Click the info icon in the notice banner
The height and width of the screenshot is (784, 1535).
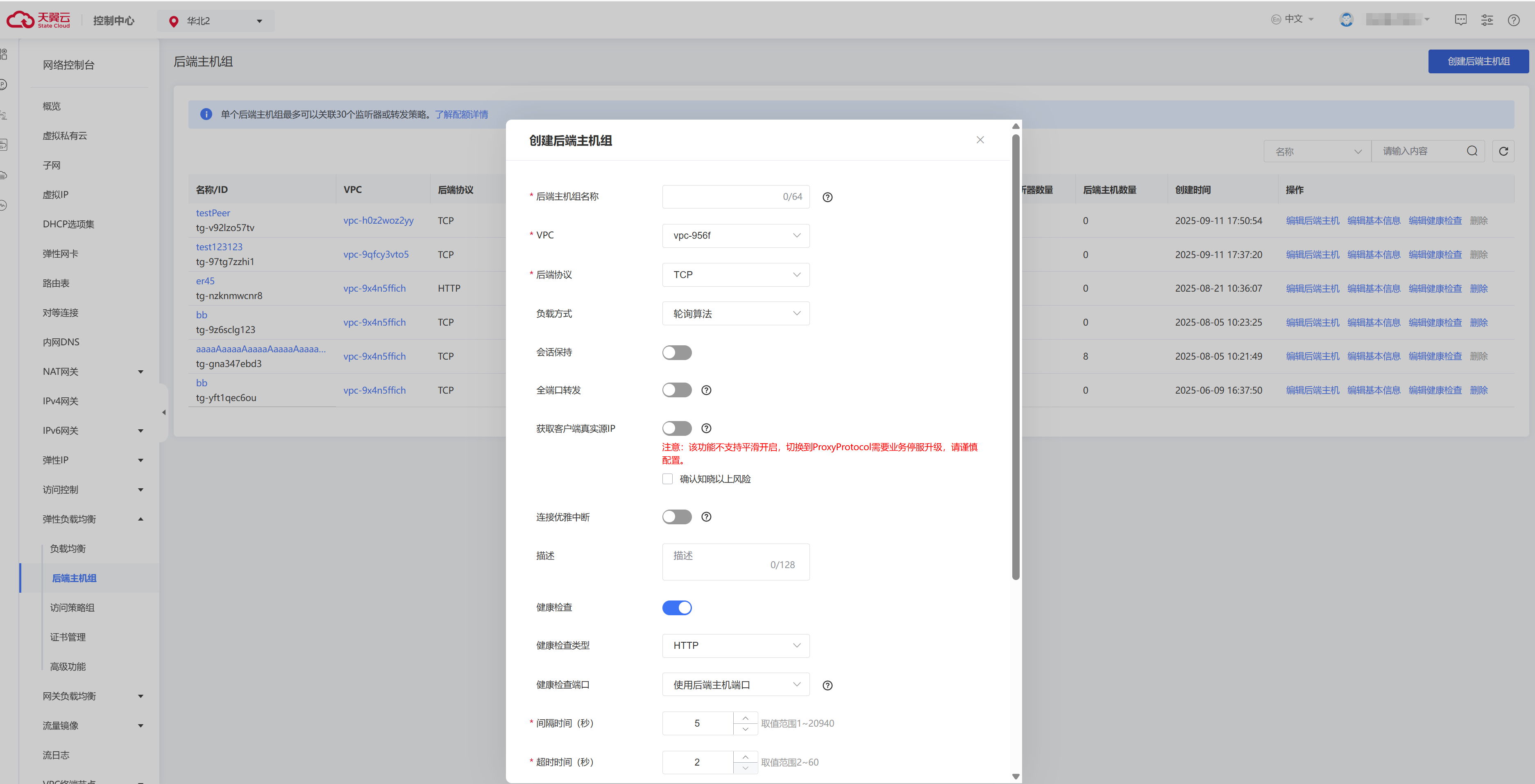[x=206, y=114]
